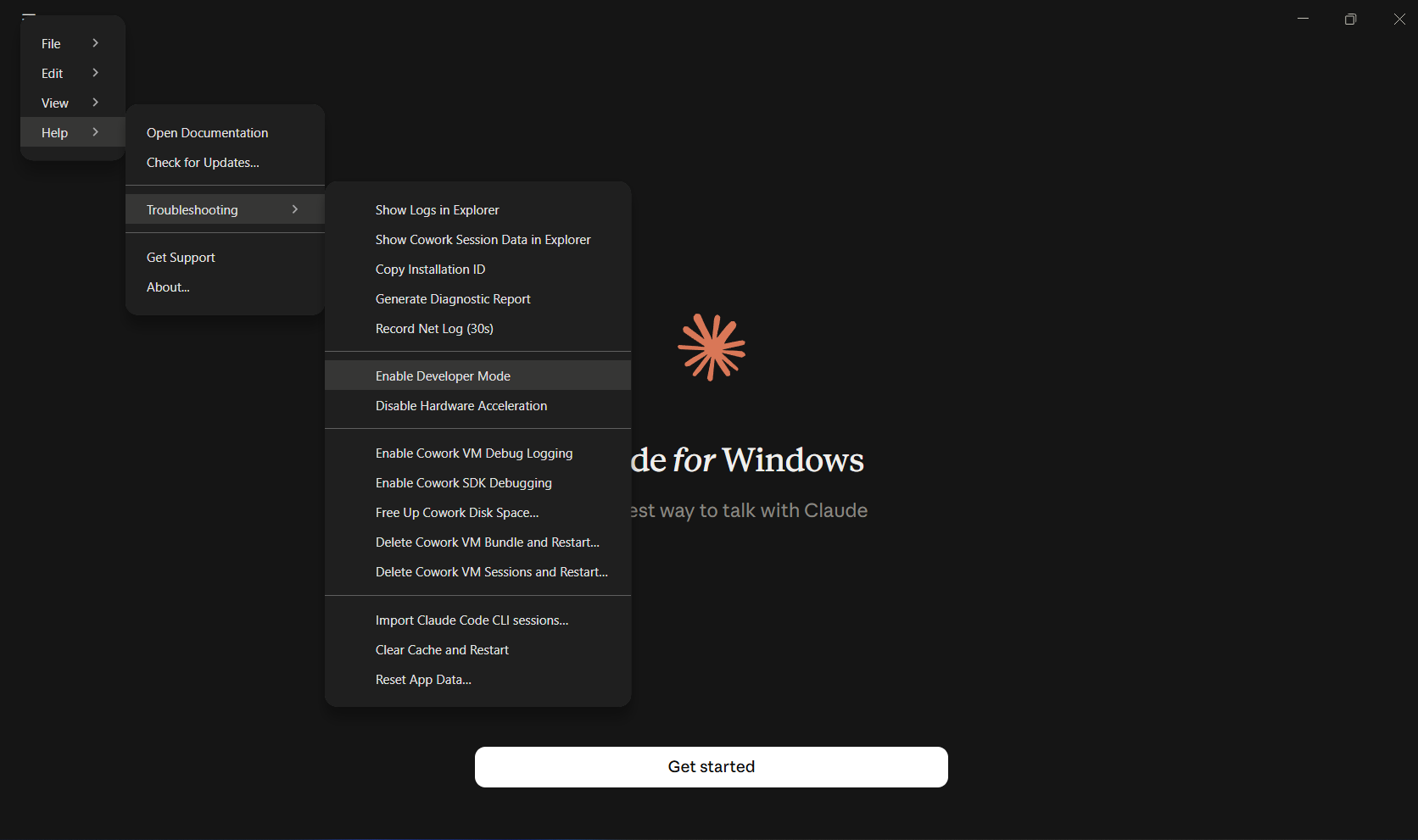1418x840 pixels.
Task: Click the hamburger menu icon
Action: [x=29, y=16]
